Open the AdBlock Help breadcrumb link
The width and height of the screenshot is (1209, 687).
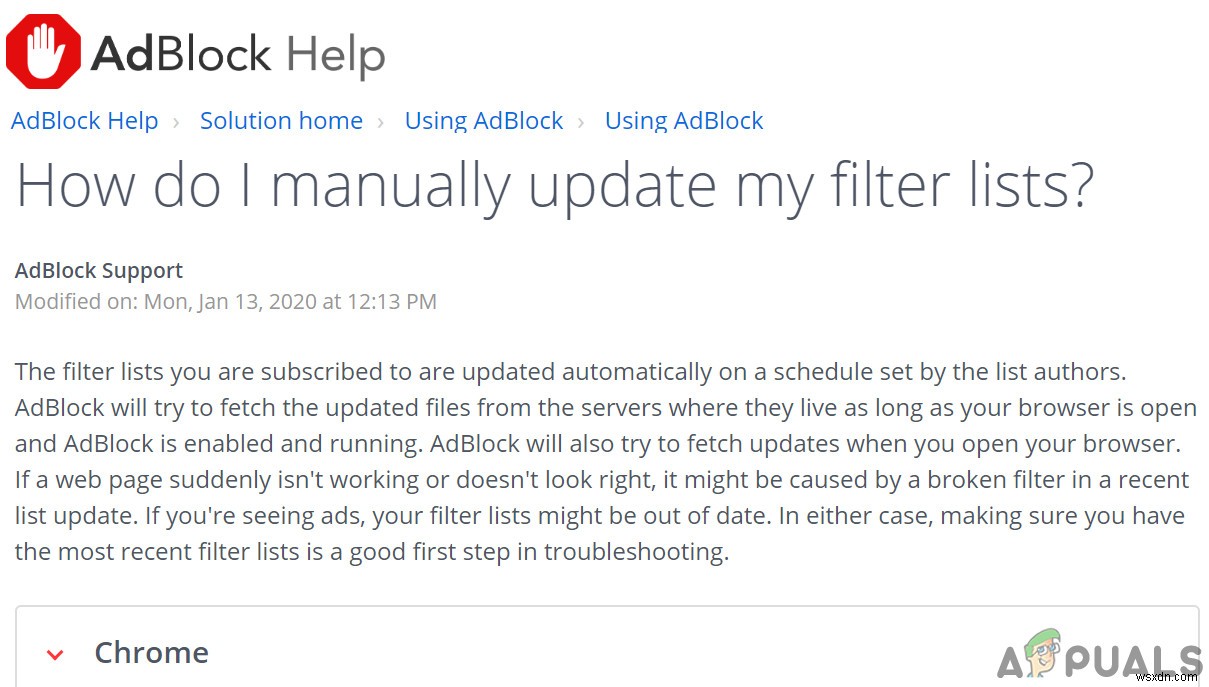(84, 121)
